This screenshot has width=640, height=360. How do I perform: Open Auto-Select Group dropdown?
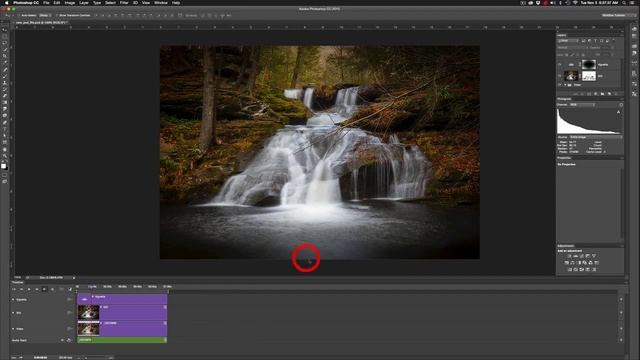click(45, 16)
